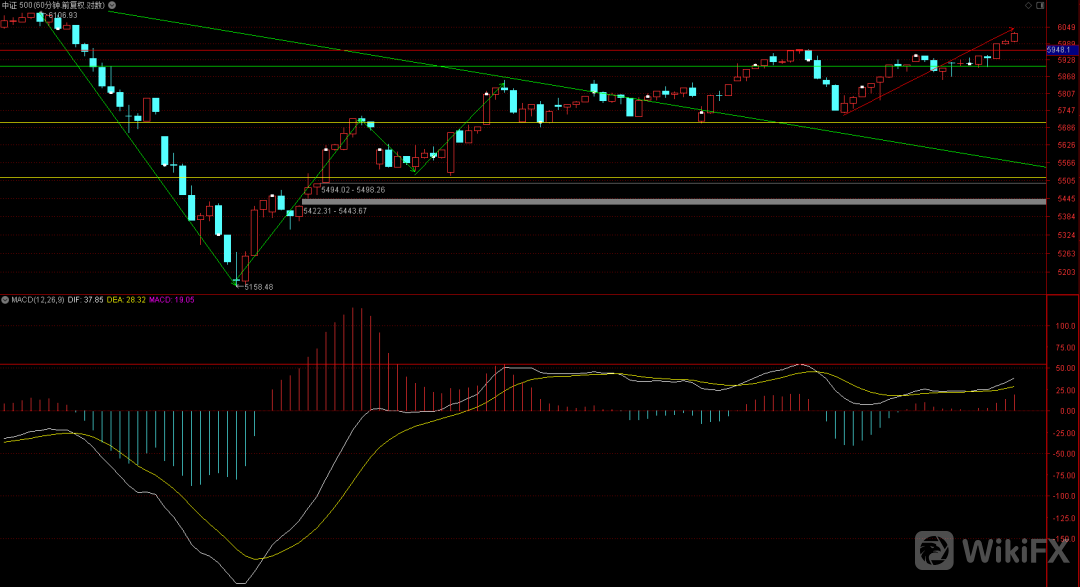Image resolution: width=1080 pixels, height=587 pixels.
Task: Expand the MACD indicator options arrow
Action: [4, 299]
